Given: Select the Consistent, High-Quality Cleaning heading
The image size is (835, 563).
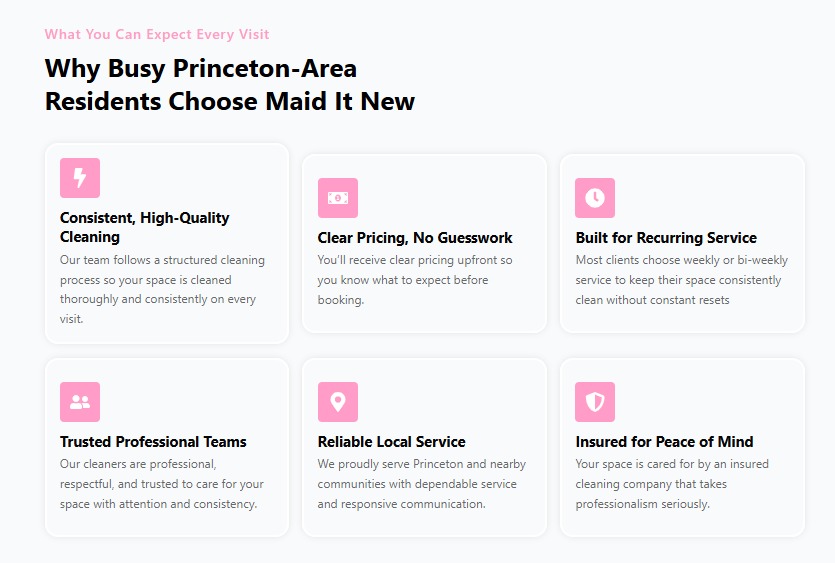Looking at the screenshot, I should tap(144, 227).
